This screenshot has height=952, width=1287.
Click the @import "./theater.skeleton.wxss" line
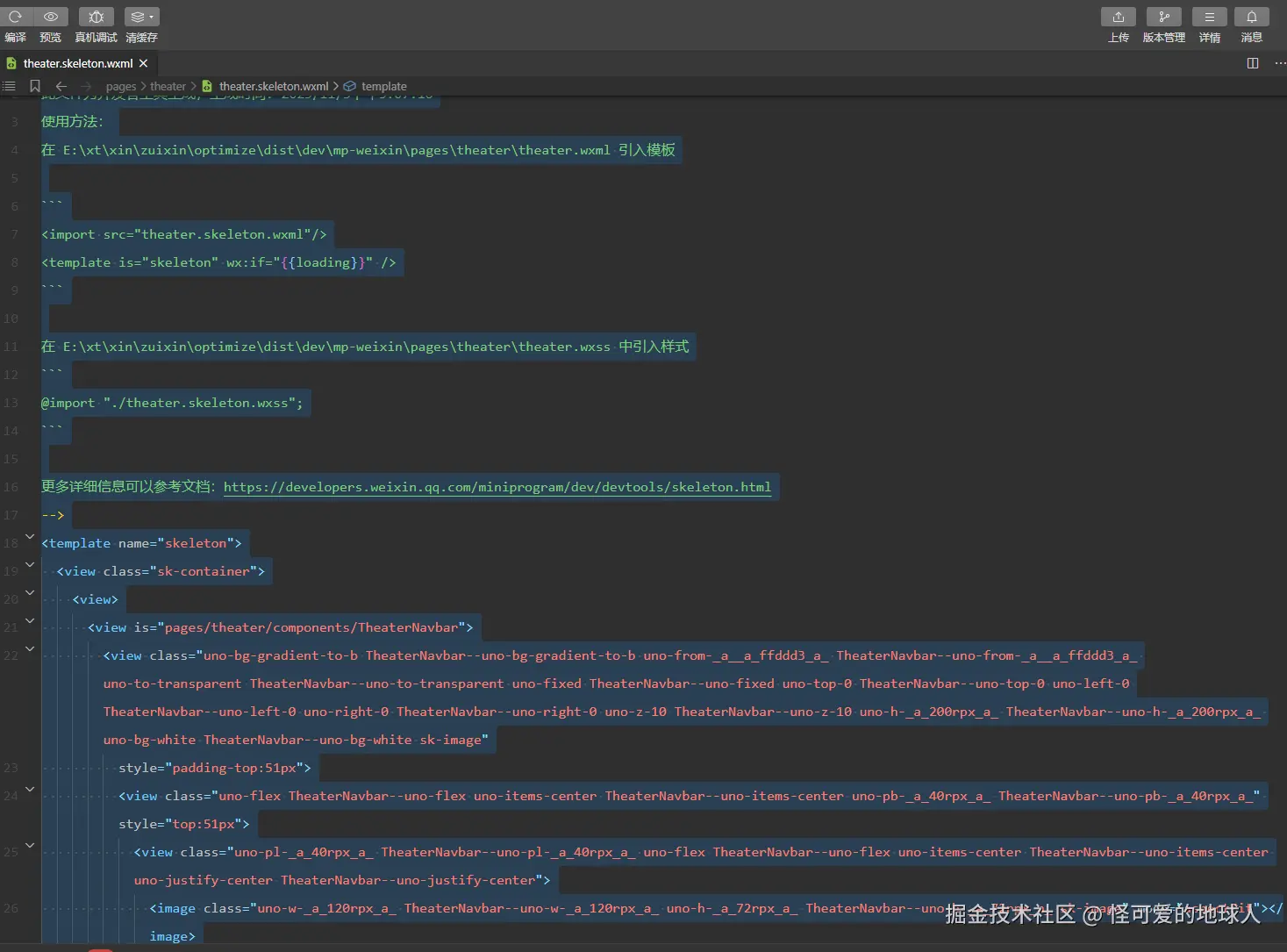172,403
